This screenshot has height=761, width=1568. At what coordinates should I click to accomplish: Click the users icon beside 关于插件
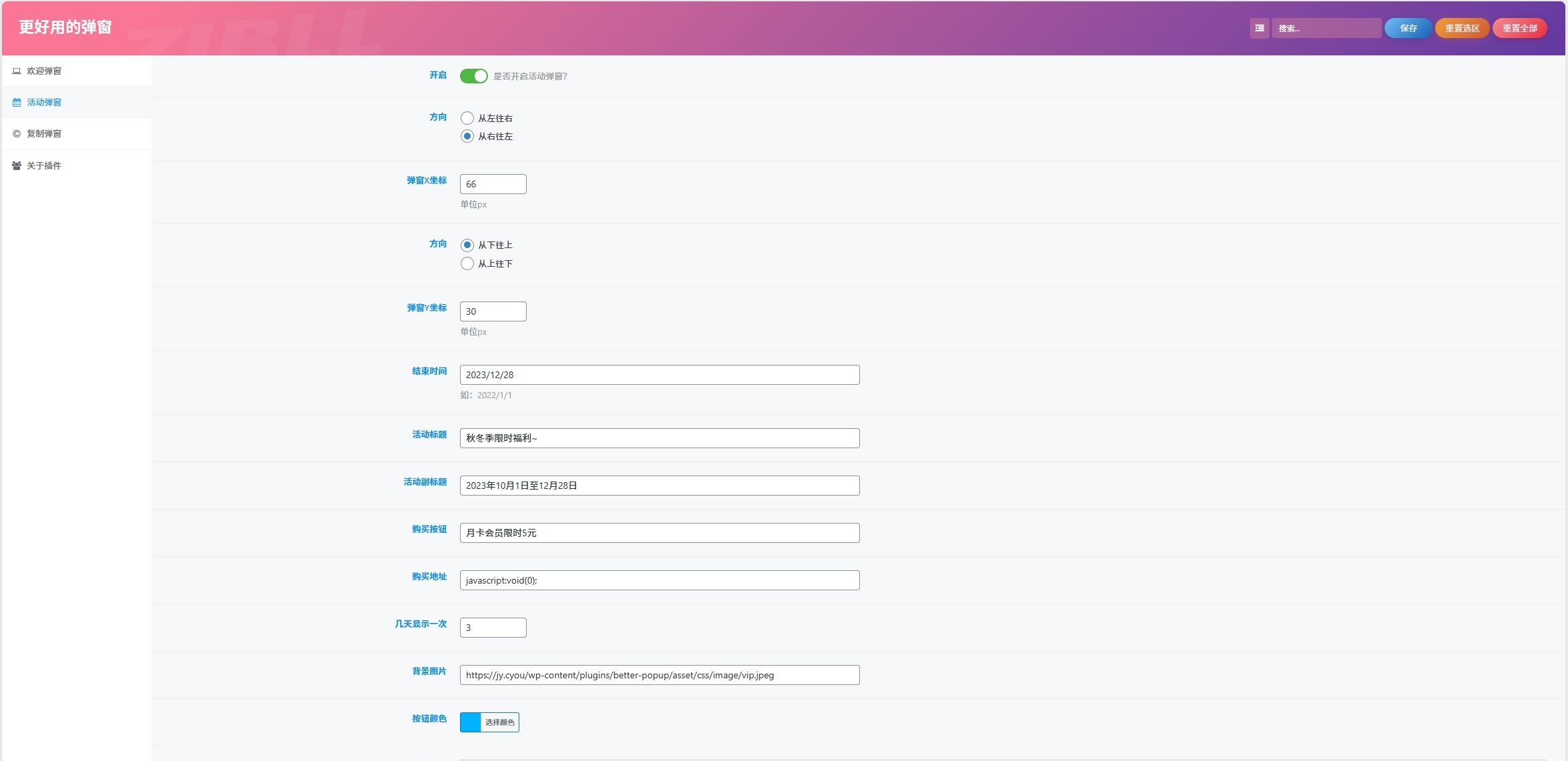17,165
